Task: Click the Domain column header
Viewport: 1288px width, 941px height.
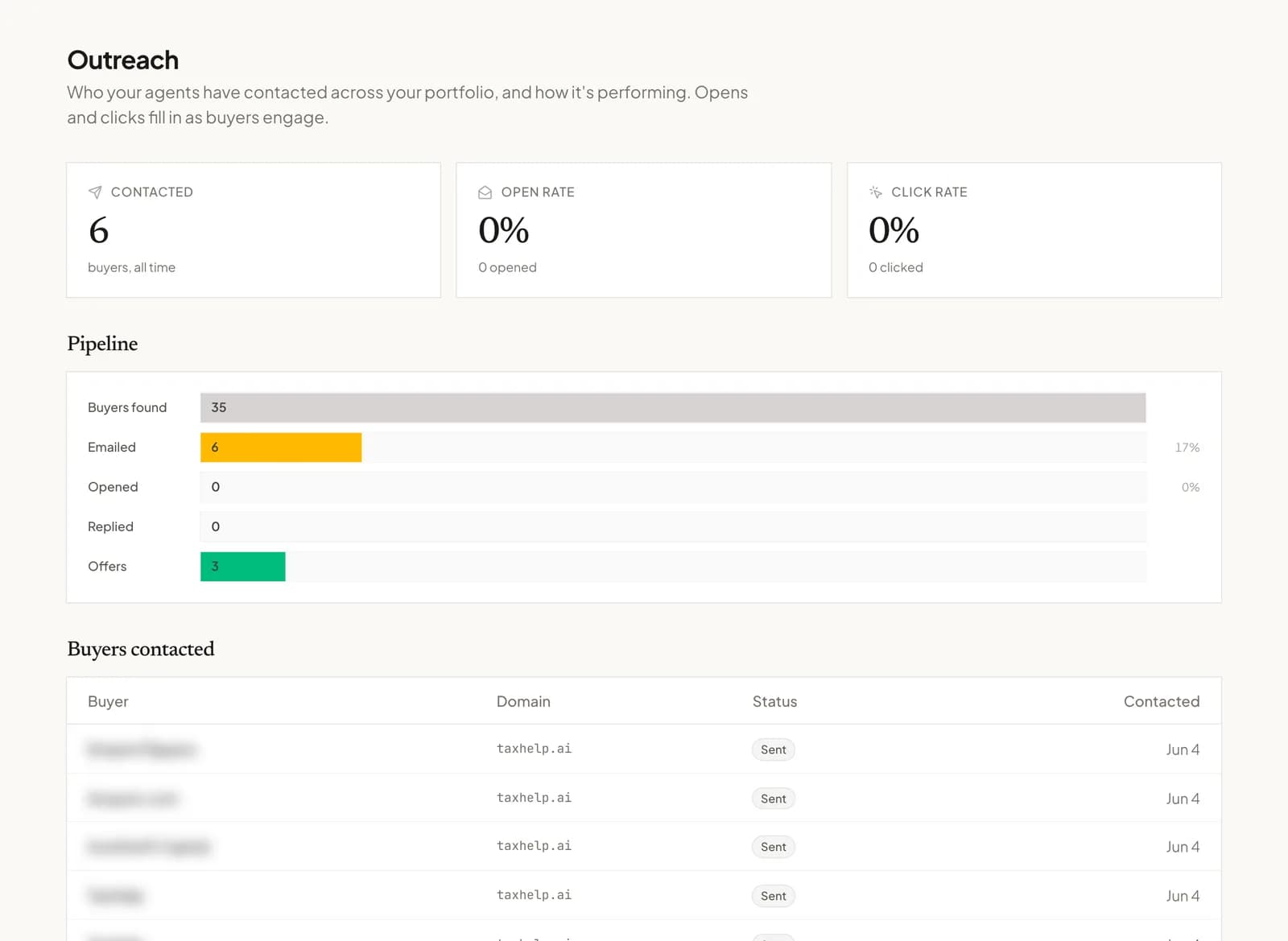Action: click(523, 702)
